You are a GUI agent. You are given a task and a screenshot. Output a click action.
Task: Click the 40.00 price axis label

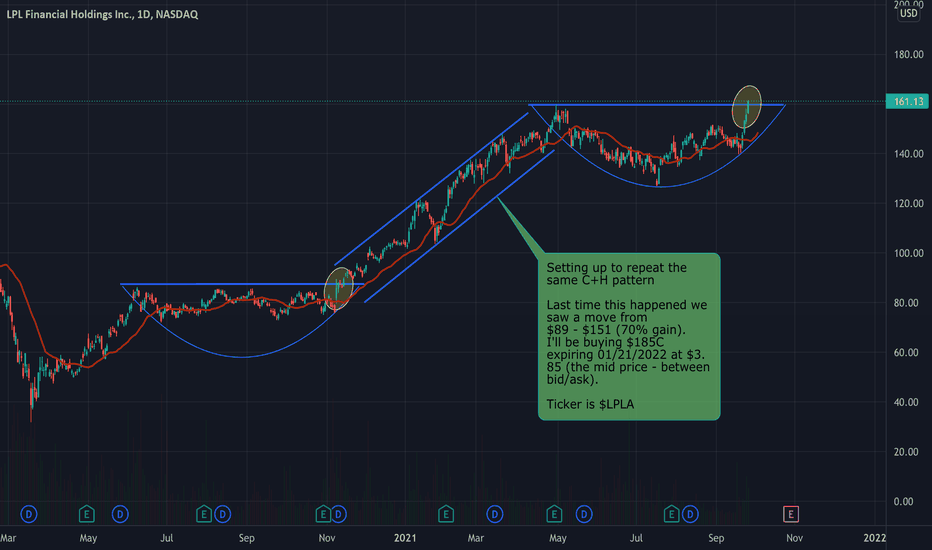point(906,403)
